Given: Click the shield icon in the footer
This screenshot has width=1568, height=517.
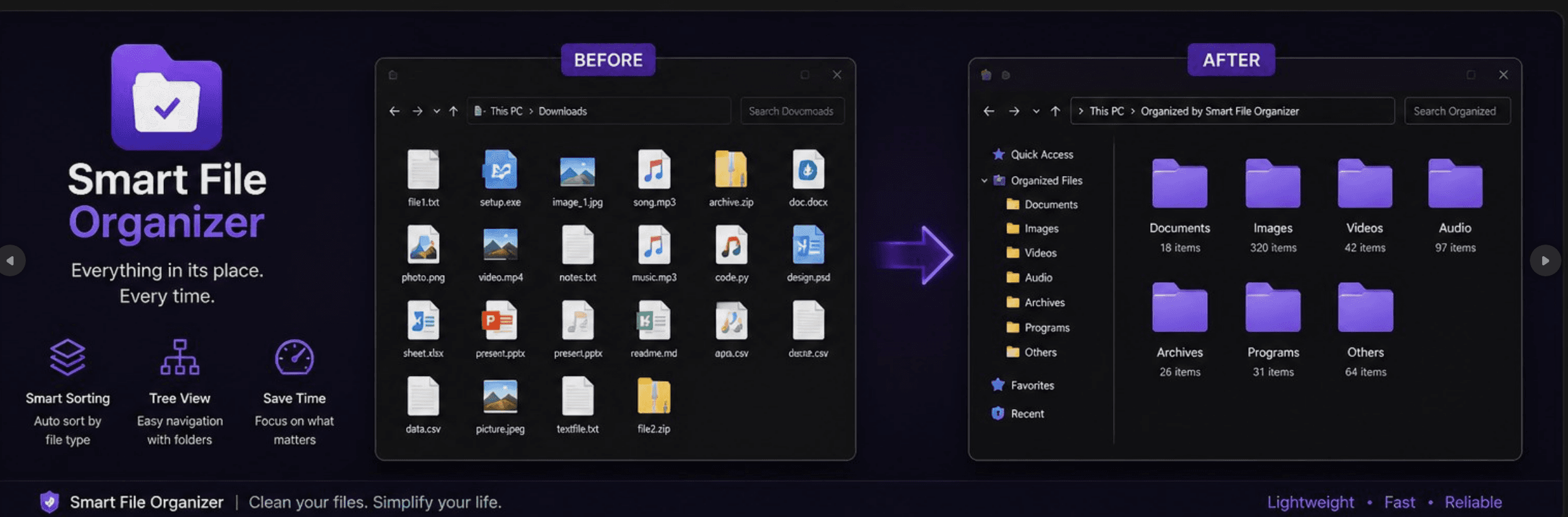Looking at the screenshot, I should tap(49, 501).
